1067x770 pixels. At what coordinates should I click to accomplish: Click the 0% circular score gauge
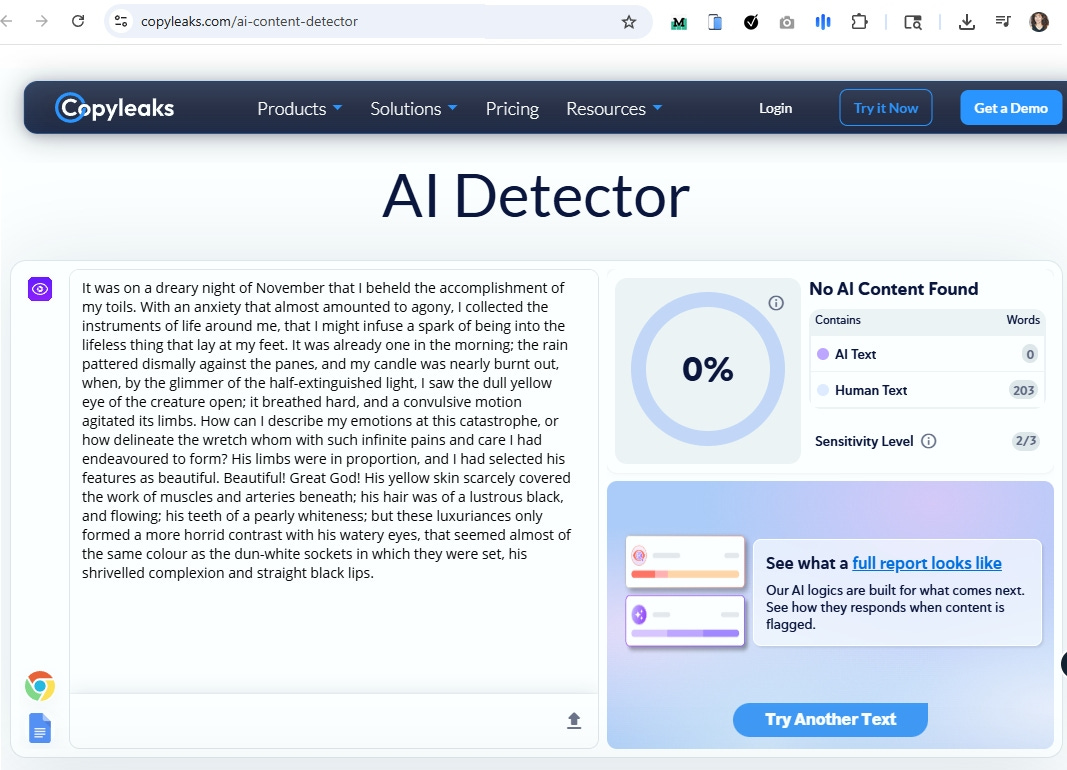(x=708, y=369)
